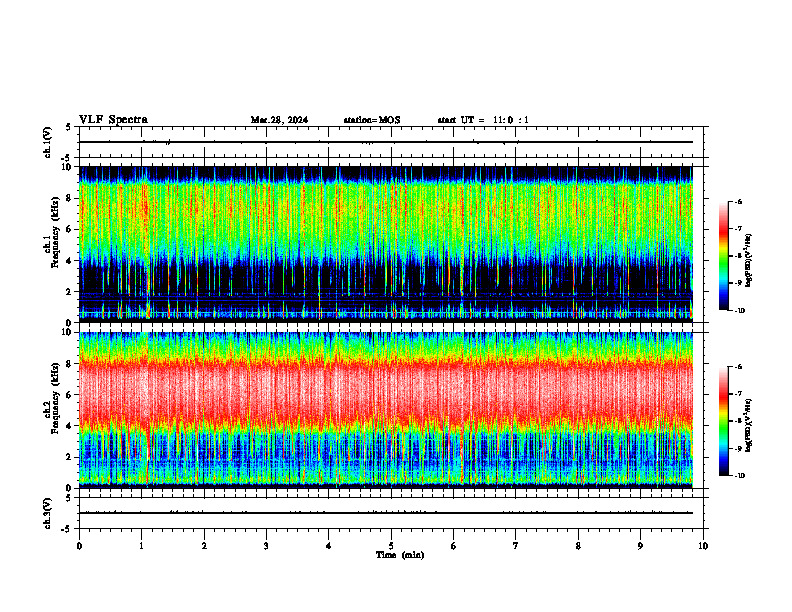Click the ch.1 spectrogram color scale bar
Screen dimensions: 792x612
724,256
